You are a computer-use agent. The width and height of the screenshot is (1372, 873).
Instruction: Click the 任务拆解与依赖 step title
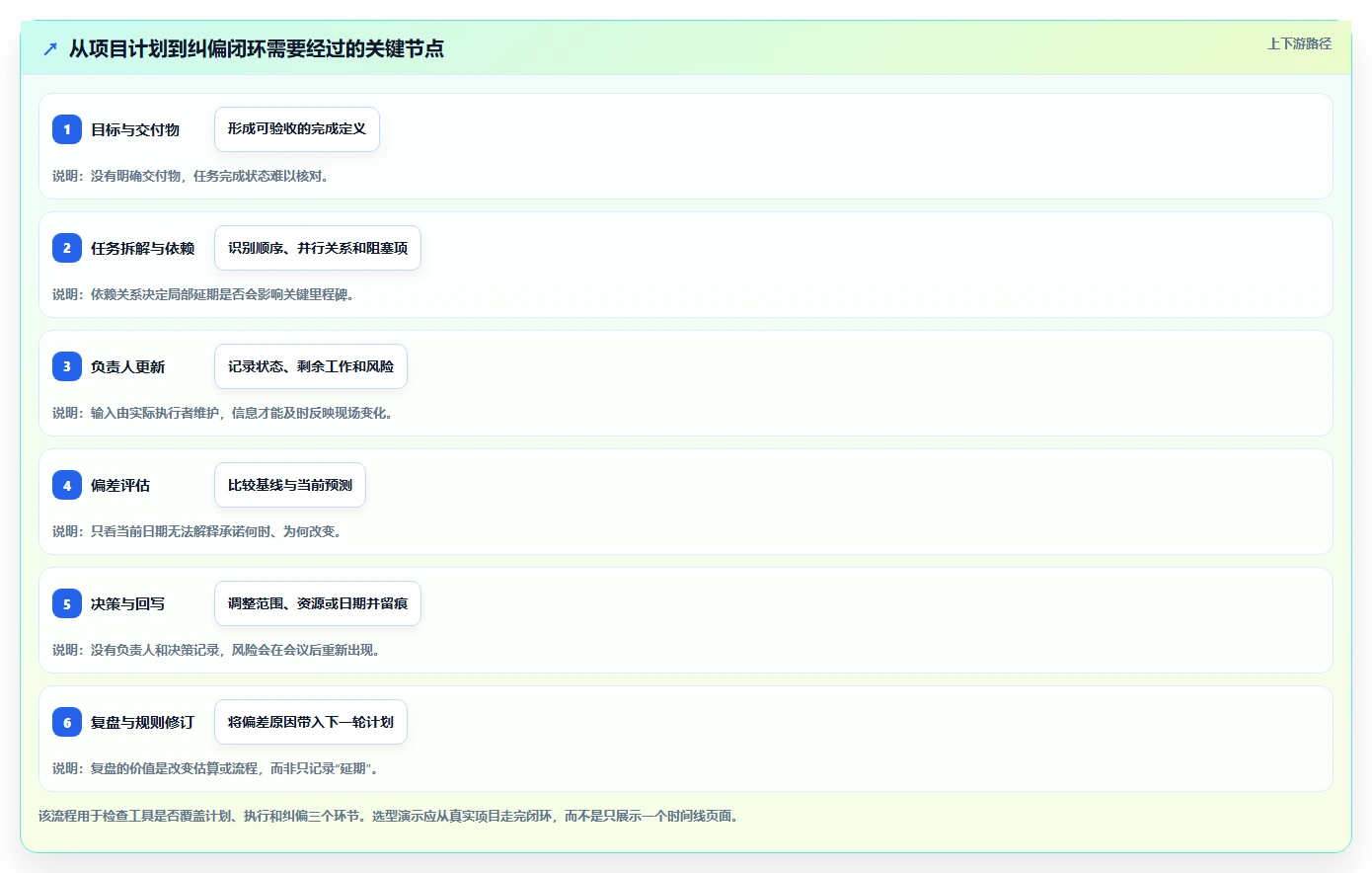pos(143,248)
